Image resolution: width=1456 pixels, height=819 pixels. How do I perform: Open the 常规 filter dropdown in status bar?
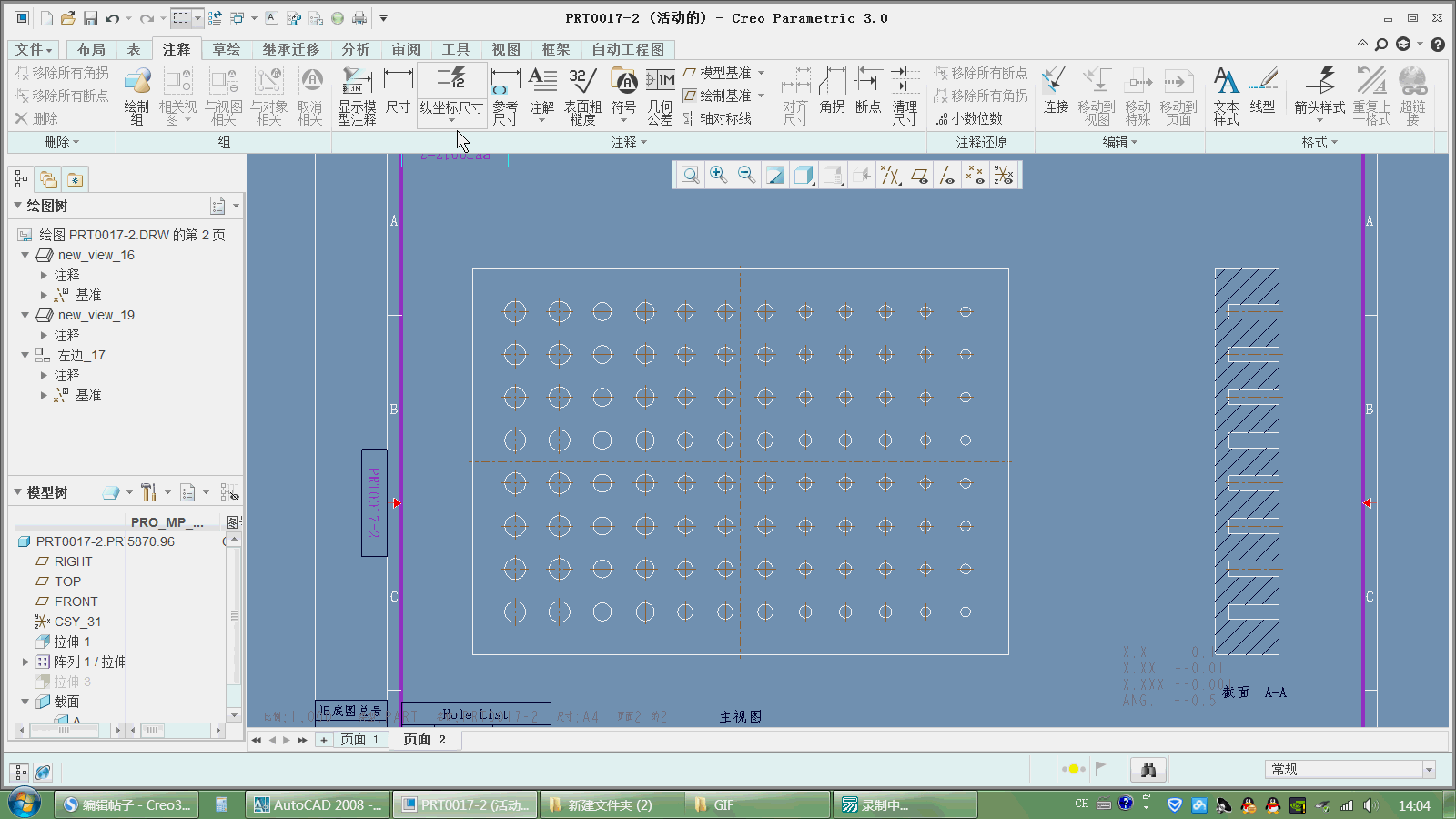[x=1428, y=770]
